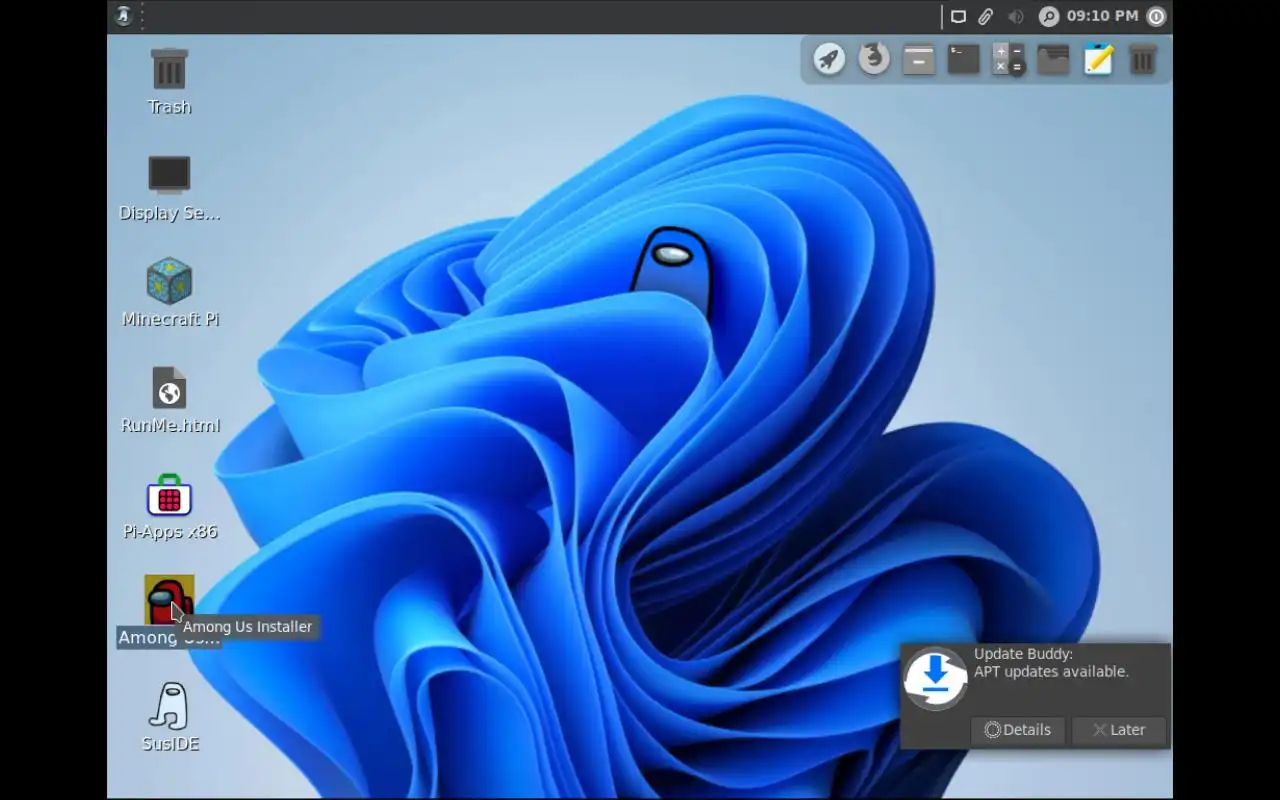Click the trash can icon in the dock

pyautogui.click(x=1142, y=59)
